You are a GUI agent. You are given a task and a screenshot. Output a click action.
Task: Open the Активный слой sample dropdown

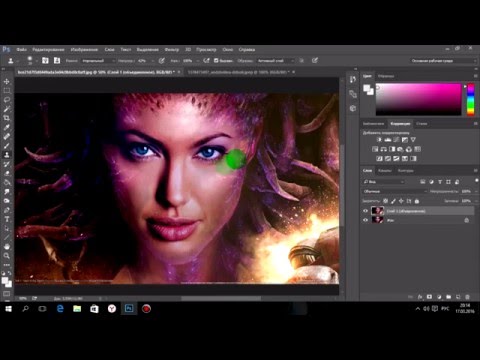(x=275, y=61)
